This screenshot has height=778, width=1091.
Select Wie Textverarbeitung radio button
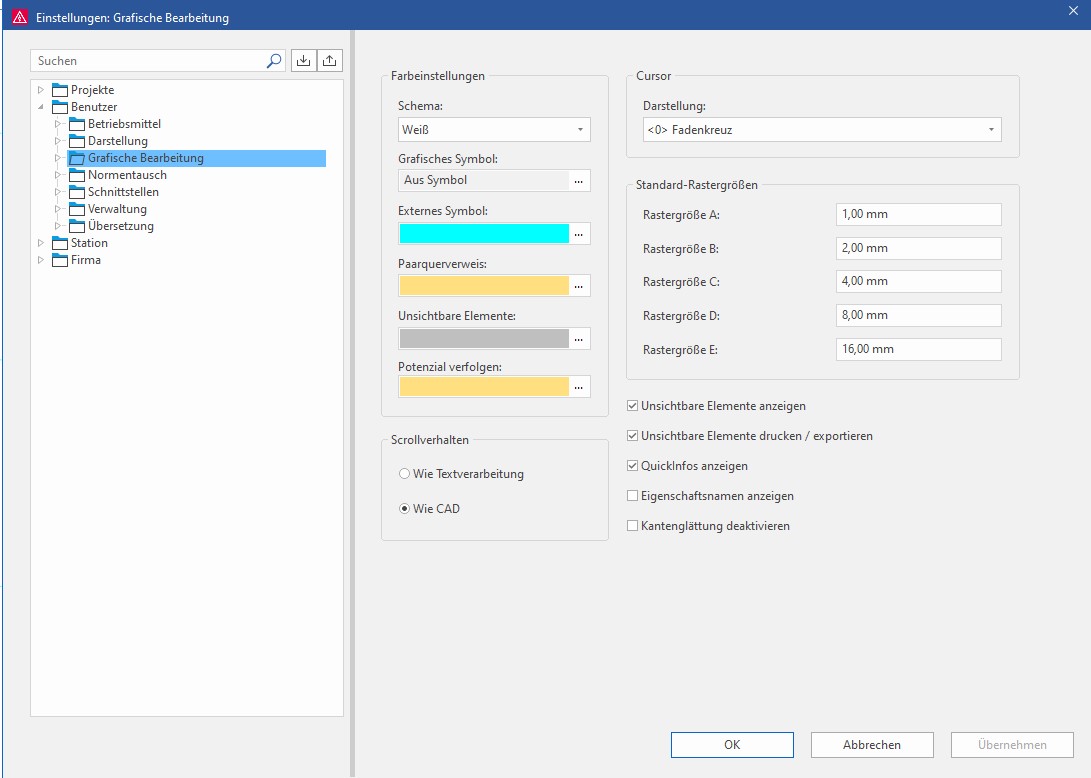404,473
